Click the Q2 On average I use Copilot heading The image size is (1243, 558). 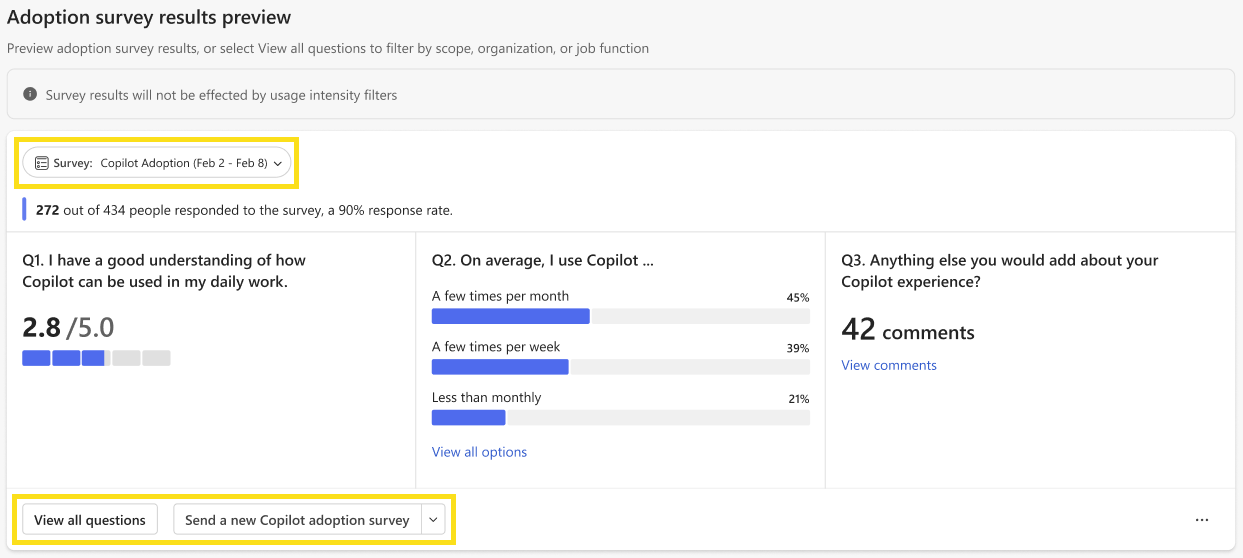pos(543,260)
